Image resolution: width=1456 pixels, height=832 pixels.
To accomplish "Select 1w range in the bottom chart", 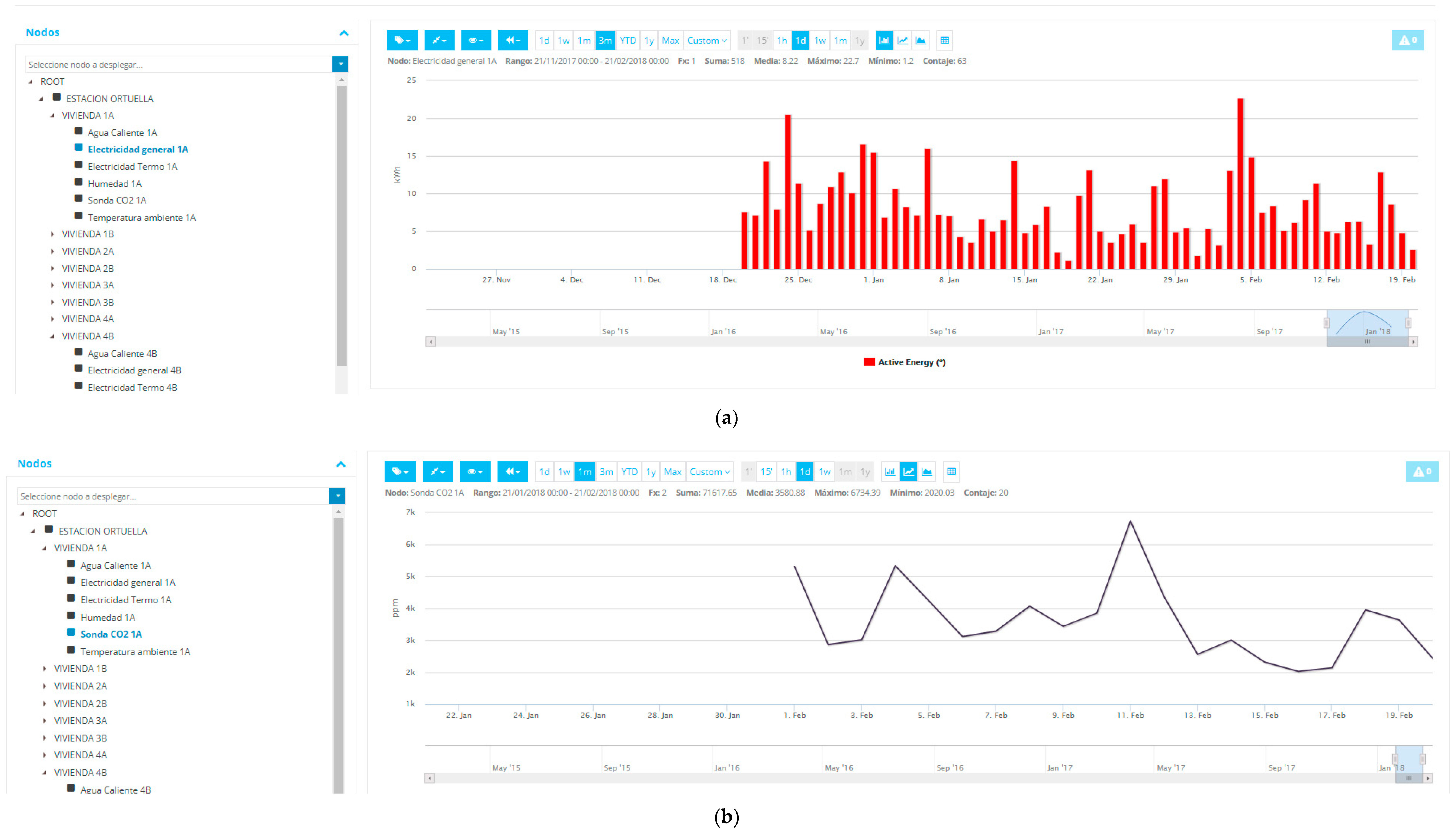I will (564, 471).
